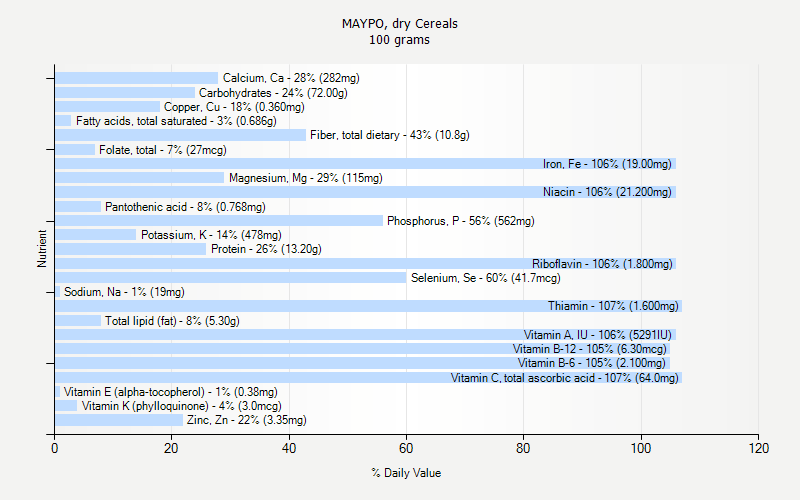
Task: Click the blue bar beside the Phosphorus label
Action: click(219, 221)
